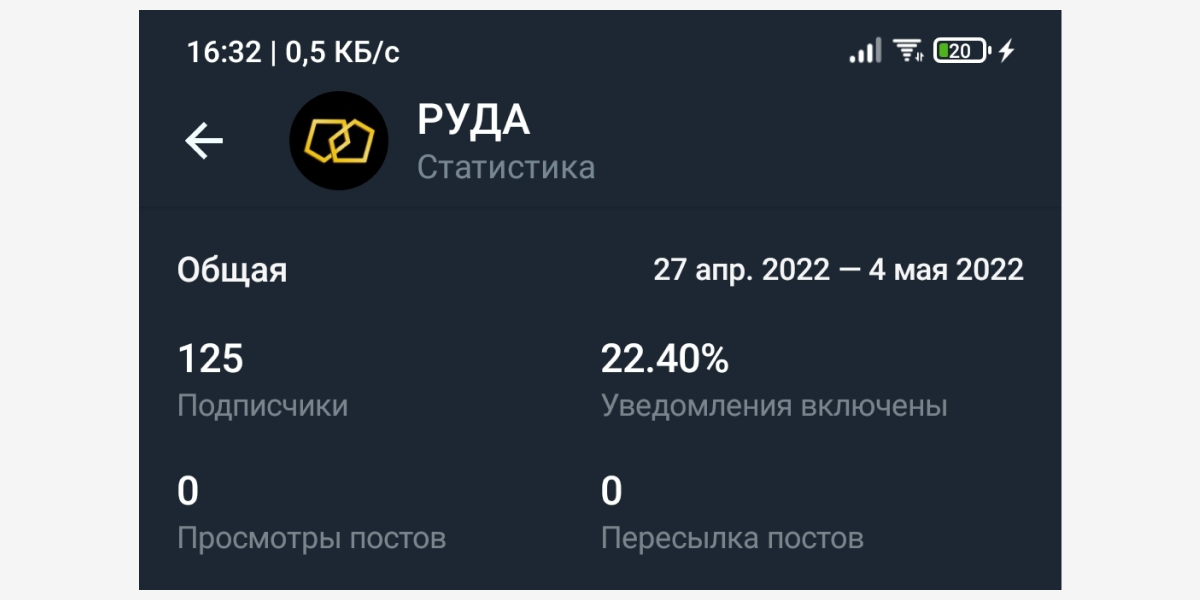Click the Пересылка постов label

731,538
